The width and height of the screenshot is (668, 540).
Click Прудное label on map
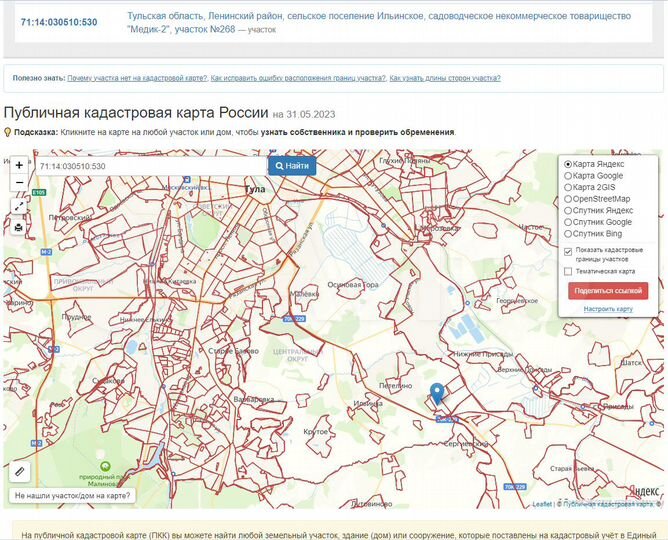(76, 316)
